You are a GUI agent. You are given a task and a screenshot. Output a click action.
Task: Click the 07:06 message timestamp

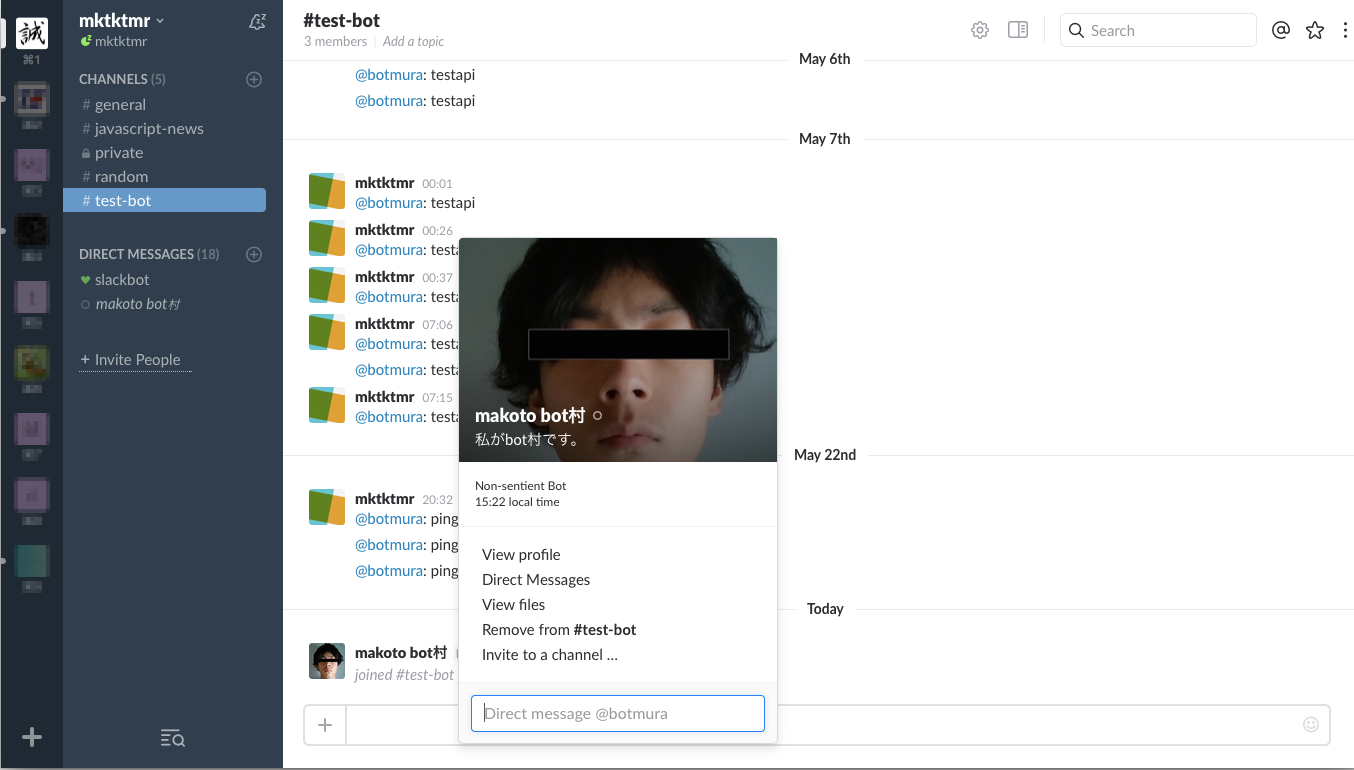[437, 325]
